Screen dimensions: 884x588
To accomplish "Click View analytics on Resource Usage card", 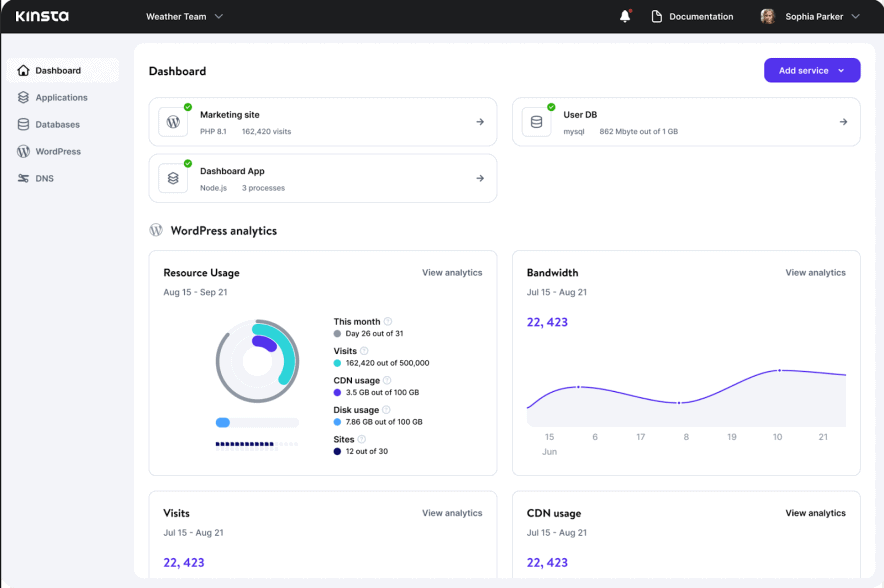I will click(x=453, y=272).
